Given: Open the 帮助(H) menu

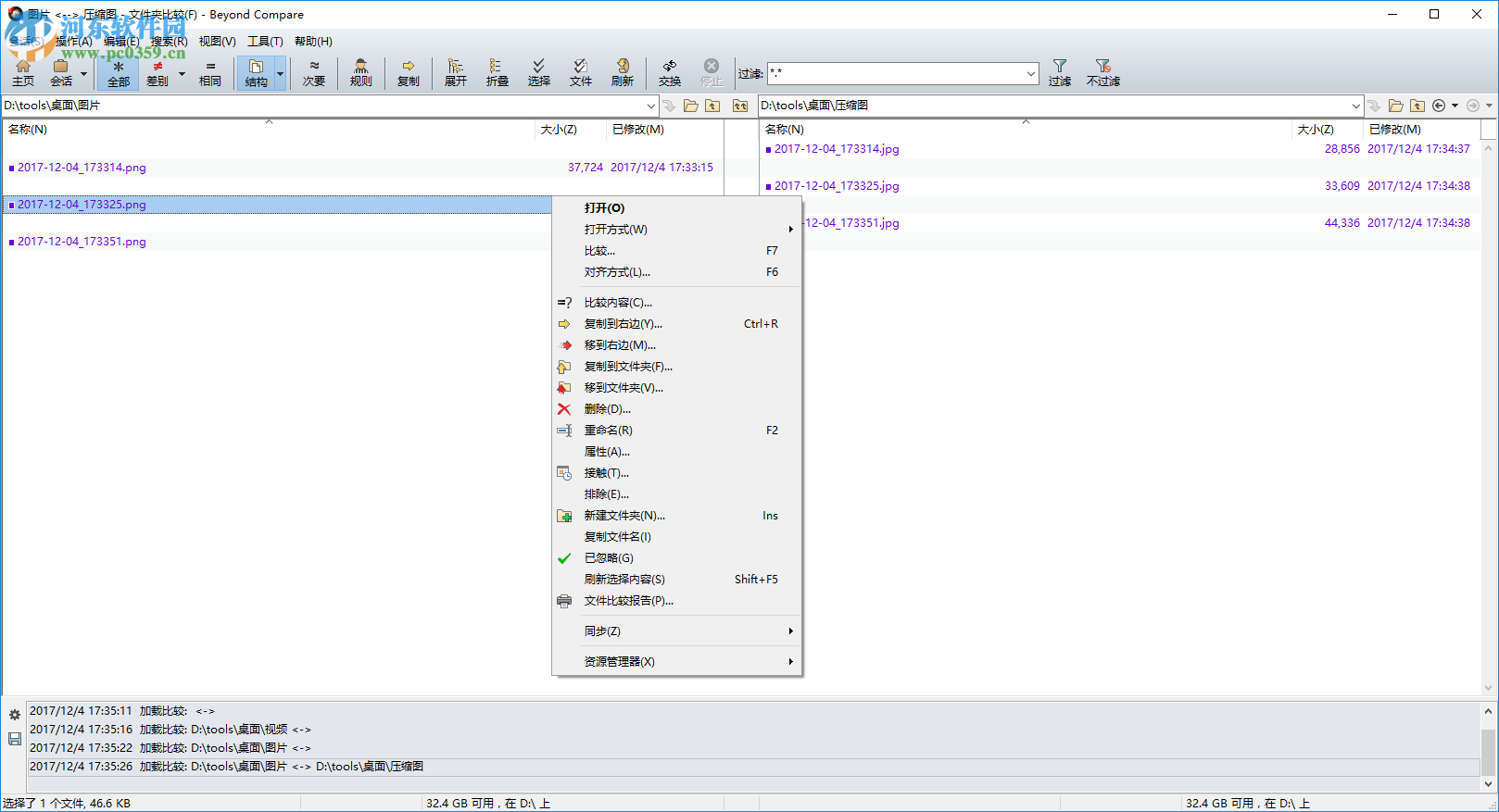Looking at the screenshot, I should coord(313,42).
